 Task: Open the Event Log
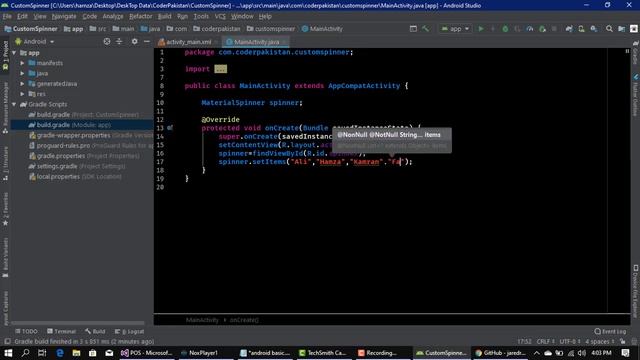(x=610, y=331)
